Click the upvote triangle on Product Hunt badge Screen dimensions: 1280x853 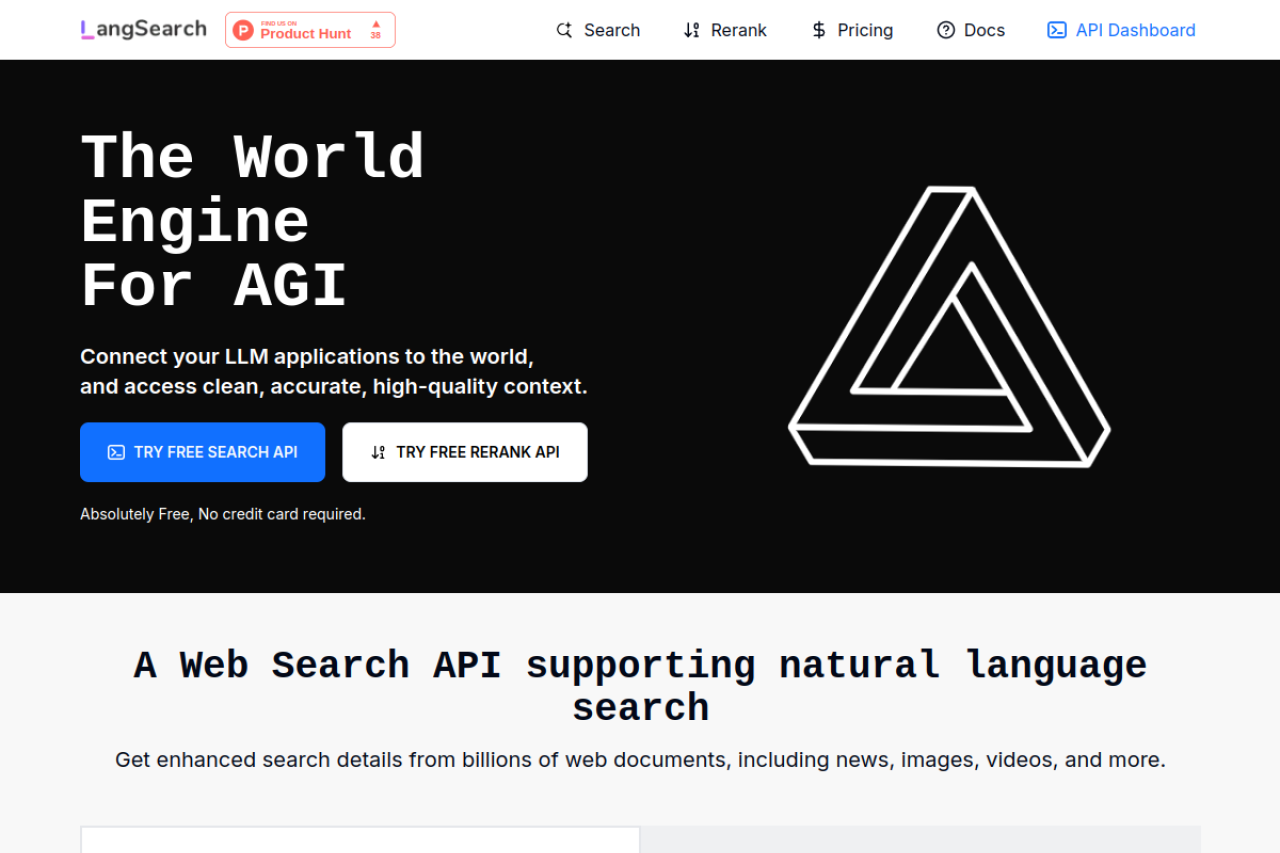[375, 23]
